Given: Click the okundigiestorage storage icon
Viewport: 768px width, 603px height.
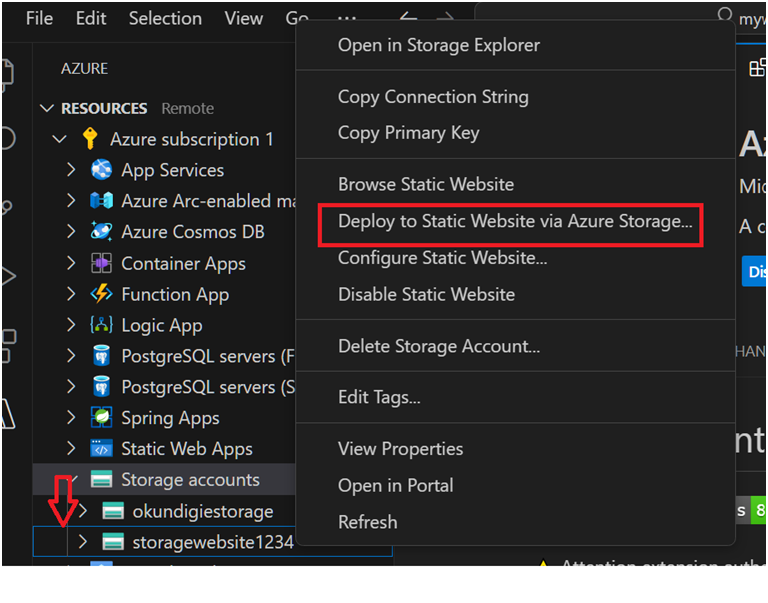Looking at the screenshot, I should pyautogui.click(x=113, y=511).
